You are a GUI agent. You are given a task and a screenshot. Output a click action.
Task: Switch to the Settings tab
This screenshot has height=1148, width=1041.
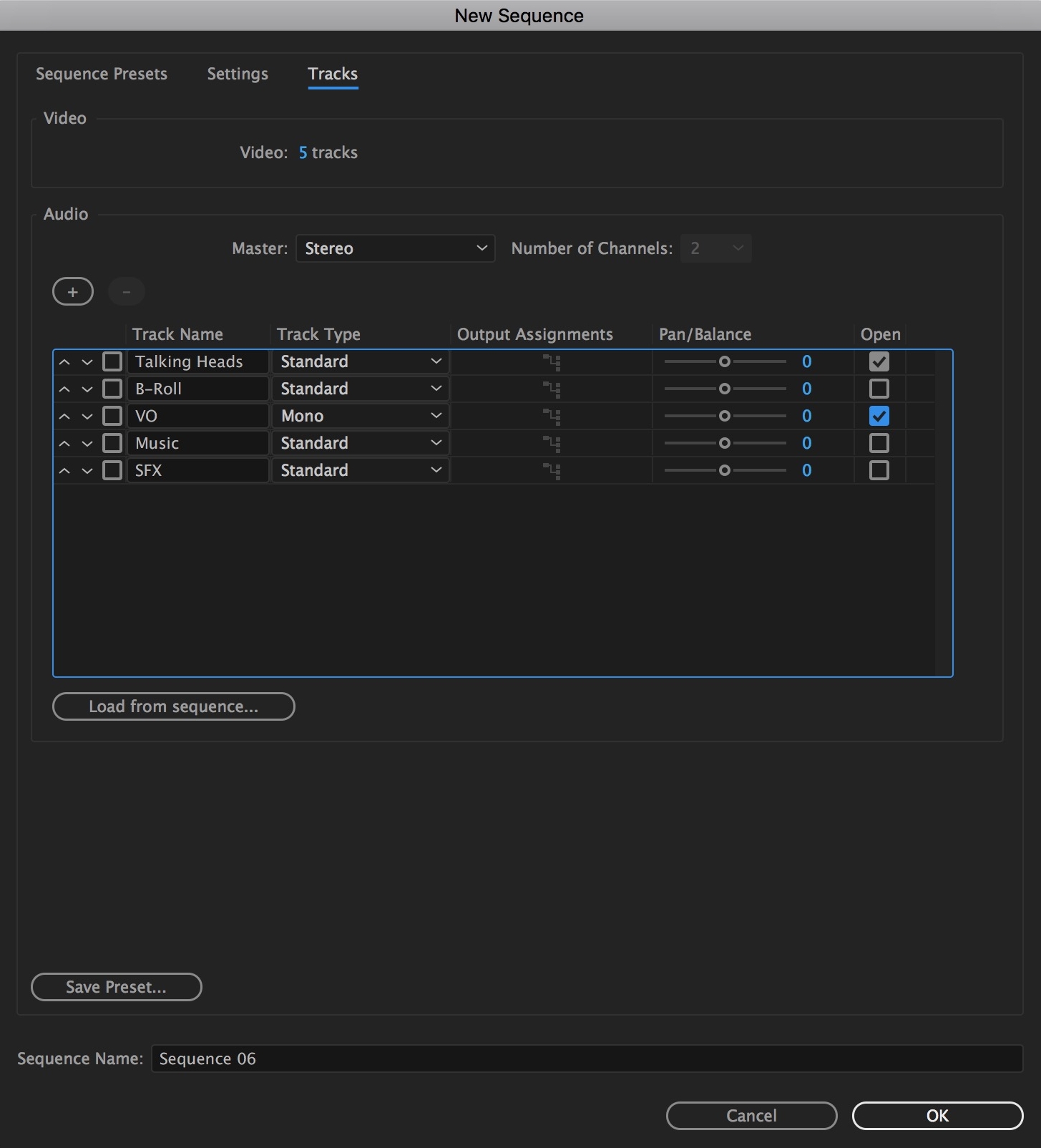pos(238,74)
